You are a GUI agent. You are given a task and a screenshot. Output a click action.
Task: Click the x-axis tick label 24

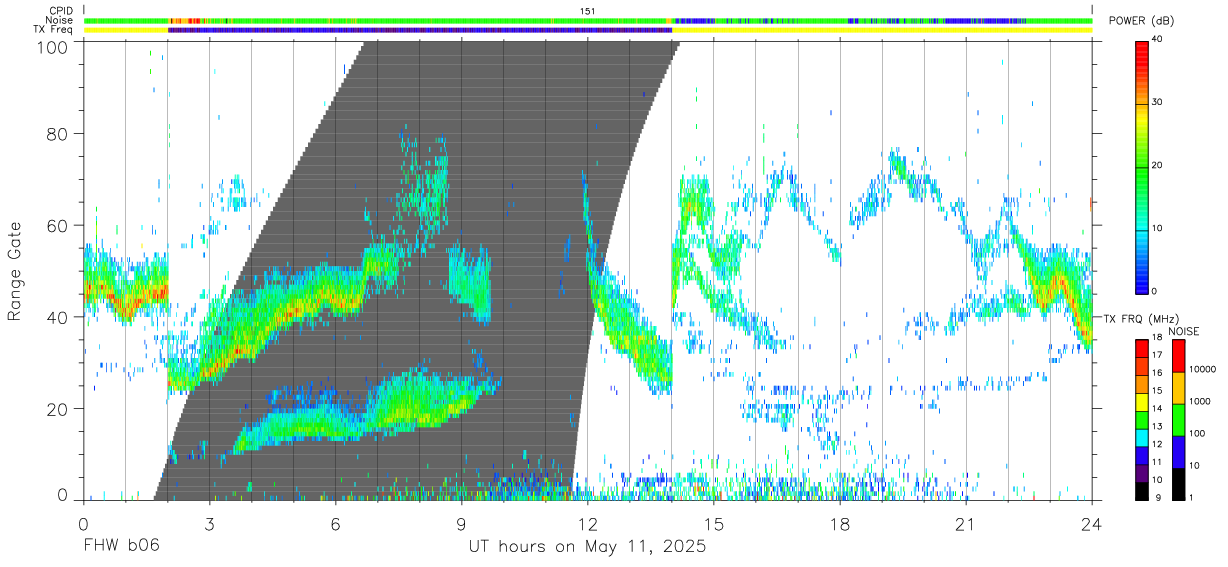click(x=1091, y=524)
